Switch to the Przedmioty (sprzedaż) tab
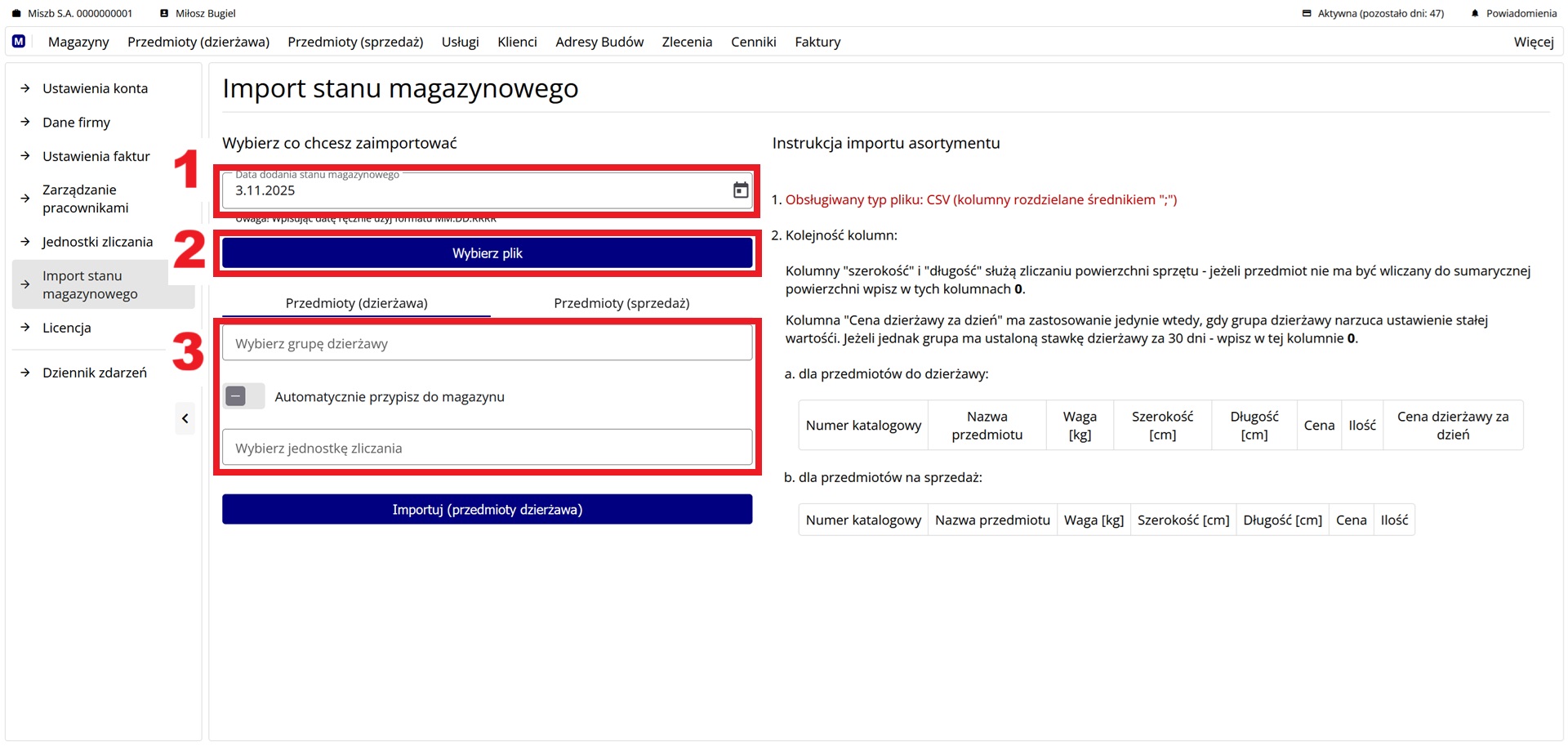 (x=621, y=303)
